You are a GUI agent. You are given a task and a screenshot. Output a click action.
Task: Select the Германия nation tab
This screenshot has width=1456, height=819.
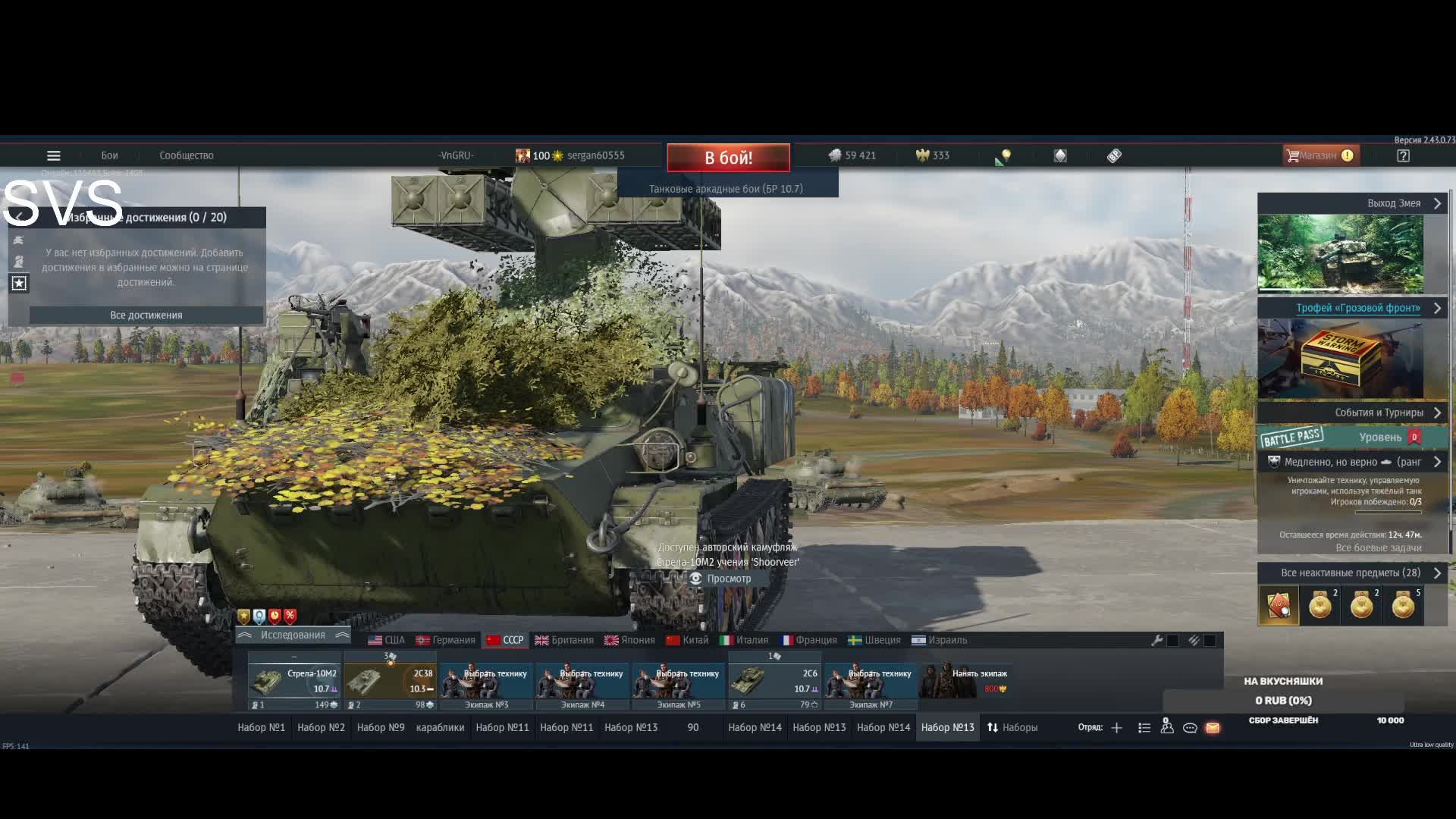pos(446,640)
